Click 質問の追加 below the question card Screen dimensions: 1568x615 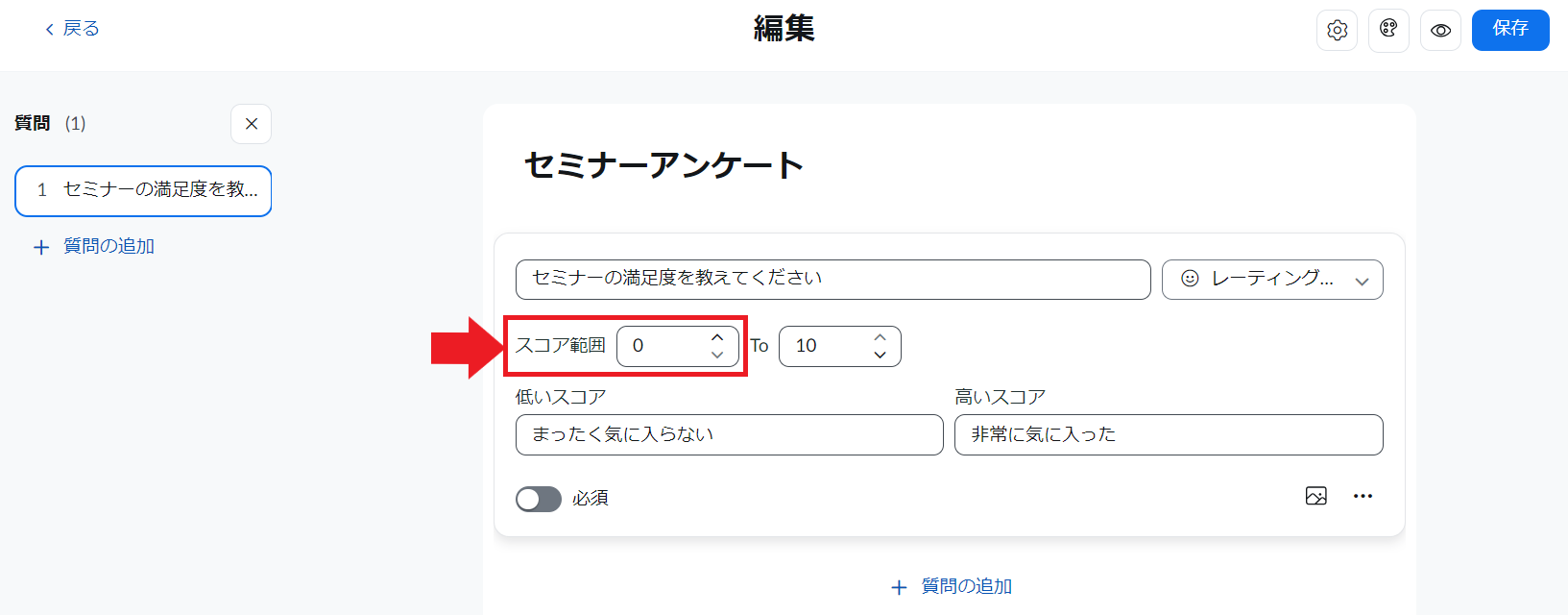coord(952,586)
